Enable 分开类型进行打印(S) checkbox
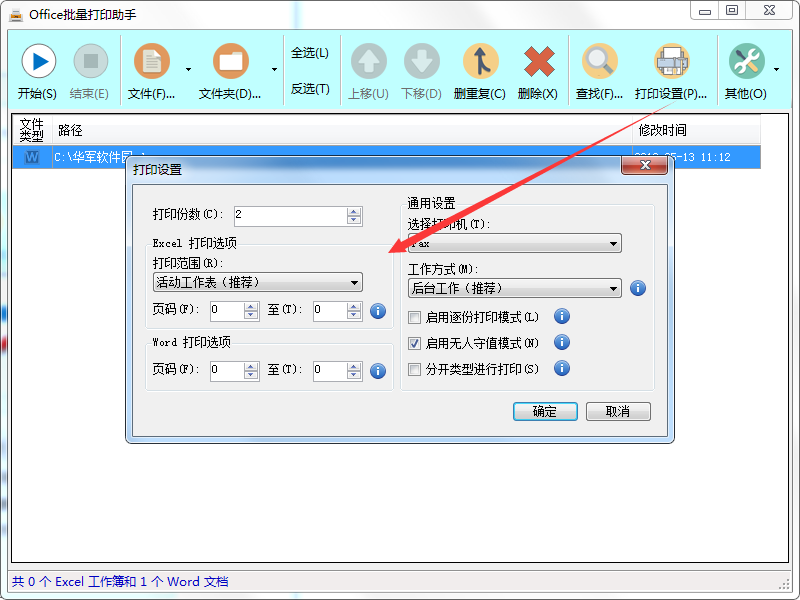Image resolution: width=800 pixels, height=600 pixels. tap(415, 369)
